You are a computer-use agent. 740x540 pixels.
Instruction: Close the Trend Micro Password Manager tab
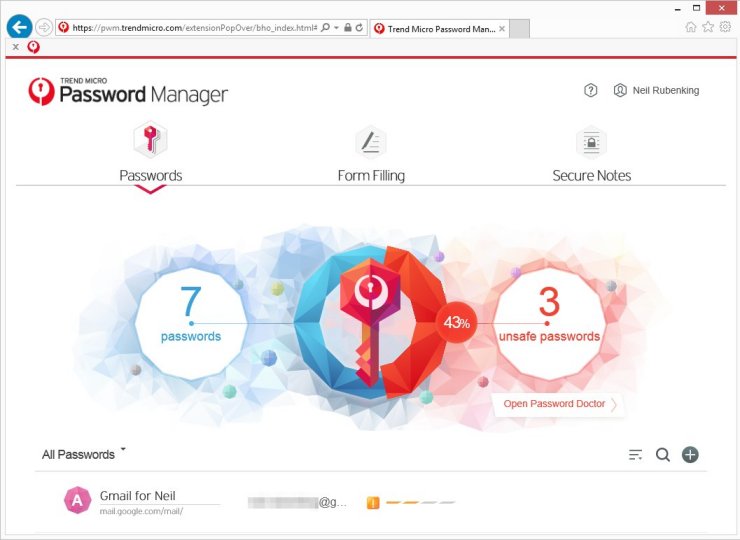coord(502,29)
